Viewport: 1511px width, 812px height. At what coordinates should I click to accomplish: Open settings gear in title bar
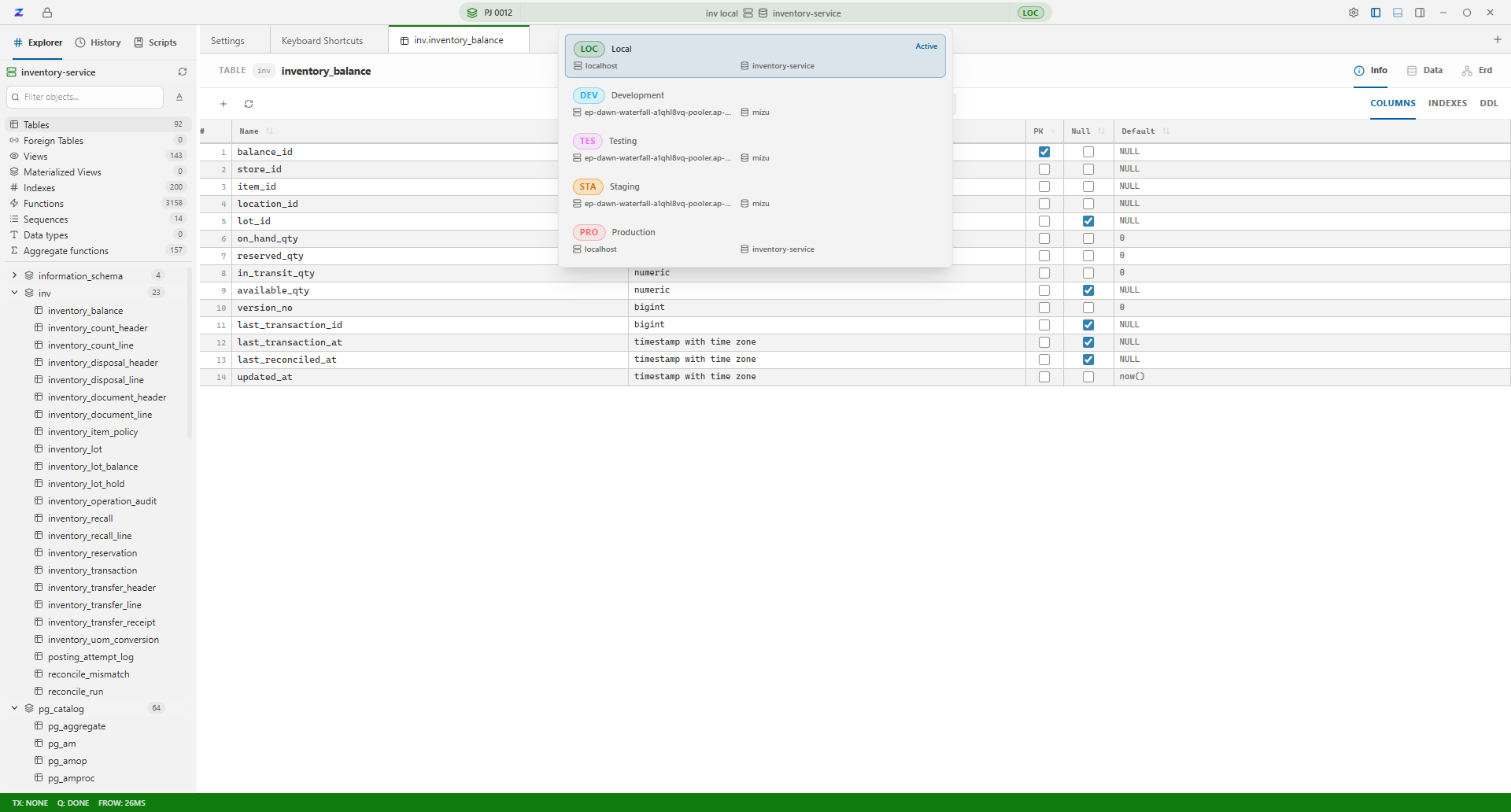pos(1354,13)
